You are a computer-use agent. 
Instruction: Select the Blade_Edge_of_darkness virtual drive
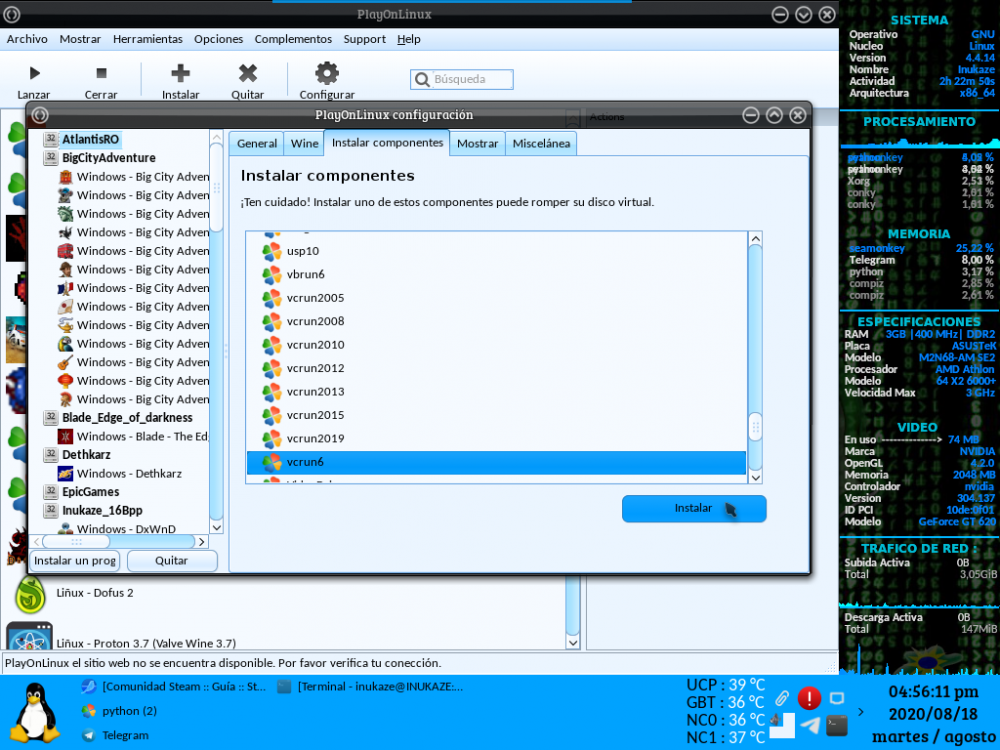point(127,417)
